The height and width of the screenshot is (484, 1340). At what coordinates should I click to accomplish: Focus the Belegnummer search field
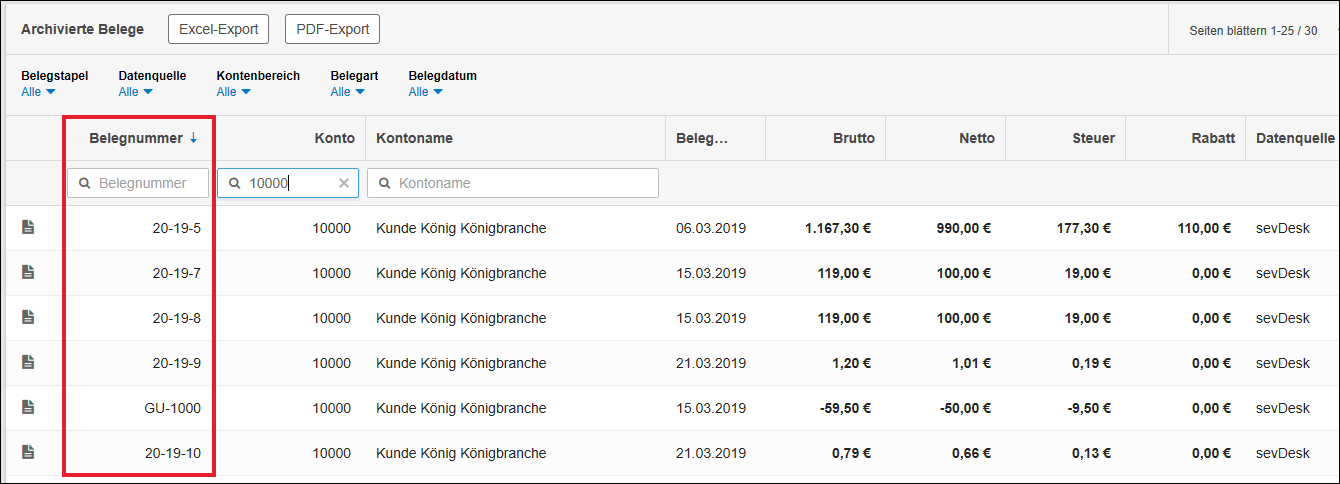[138, 183]
